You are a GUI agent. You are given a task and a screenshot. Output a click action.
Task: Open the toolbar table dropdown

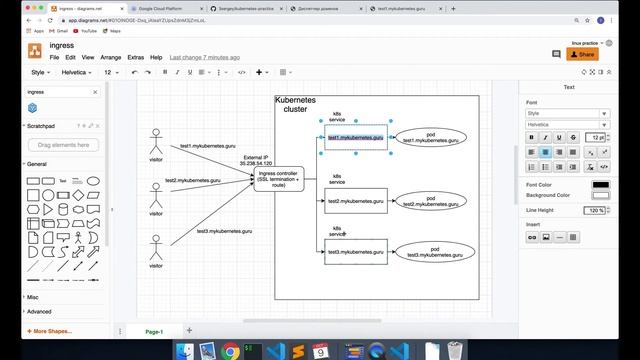(286, 72)
